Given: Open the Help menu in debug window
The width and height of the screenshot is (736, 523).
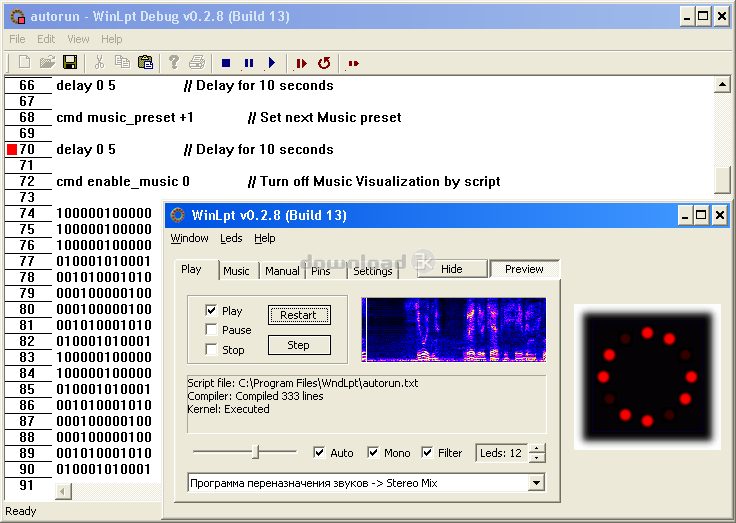Looking at the screenshot, I should pos(112,39).
